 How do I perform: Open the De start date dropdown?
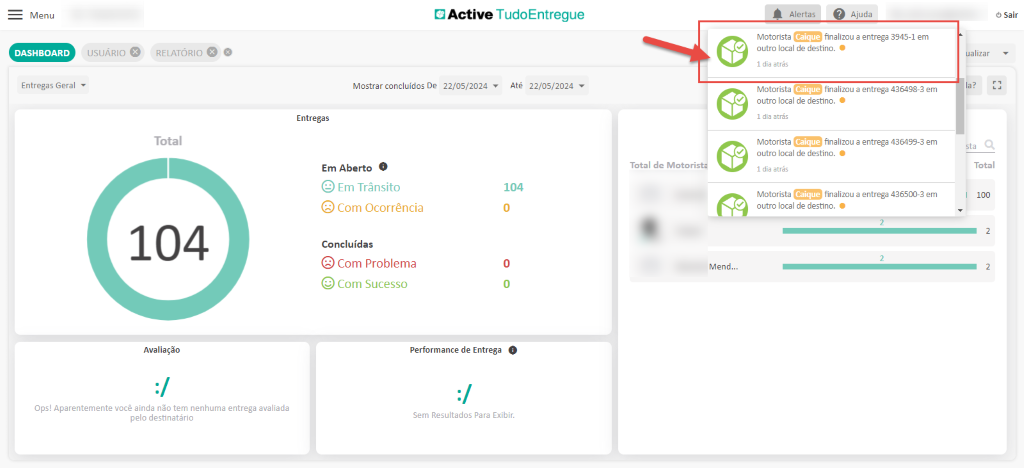click(x=467, y=86)
